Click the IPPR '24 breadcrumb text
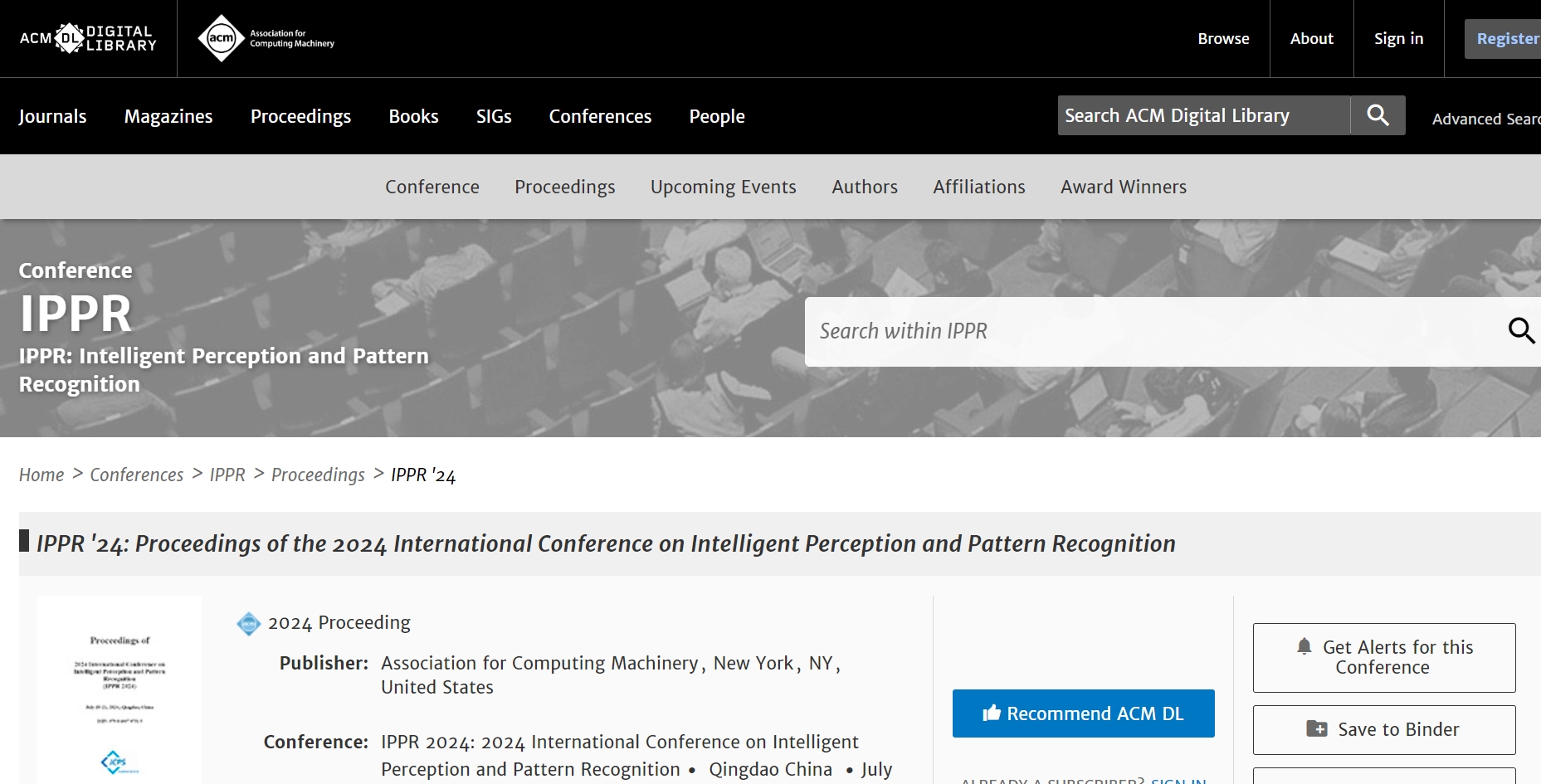This screenshot has width=1541, height=784. point(423,475)
